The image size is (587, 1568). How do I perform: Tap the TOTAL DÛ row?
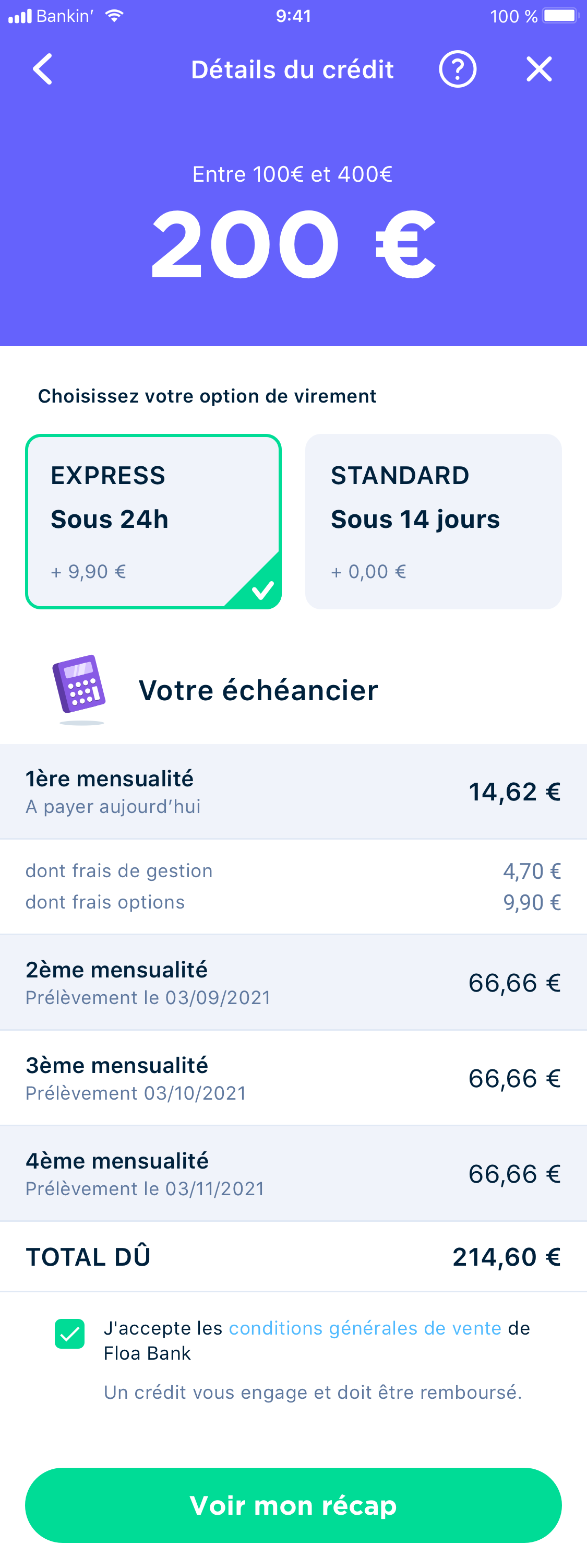click(293, 1256)
